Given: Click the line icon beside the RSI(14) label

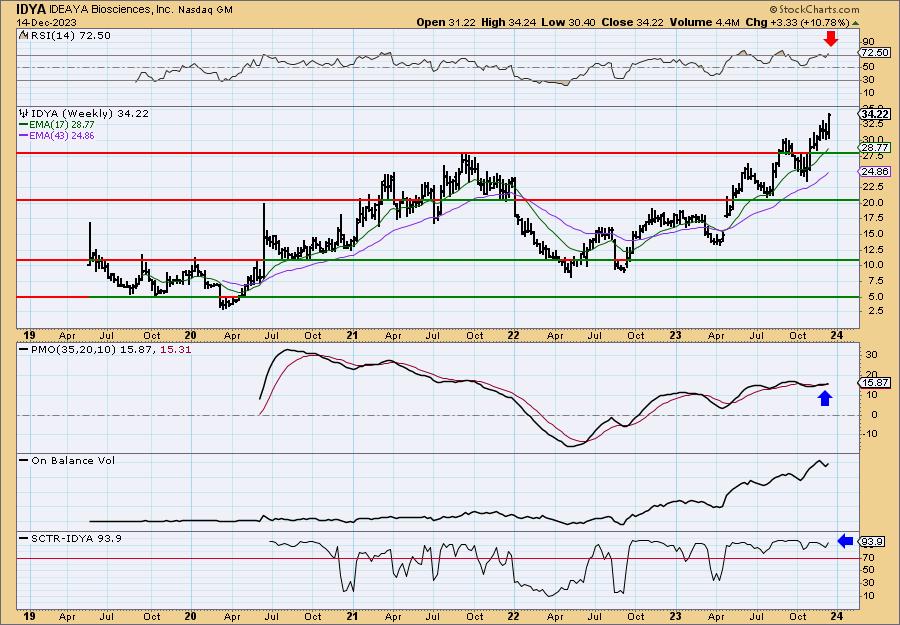Looking at the screenshot, I should coord(24,35).
